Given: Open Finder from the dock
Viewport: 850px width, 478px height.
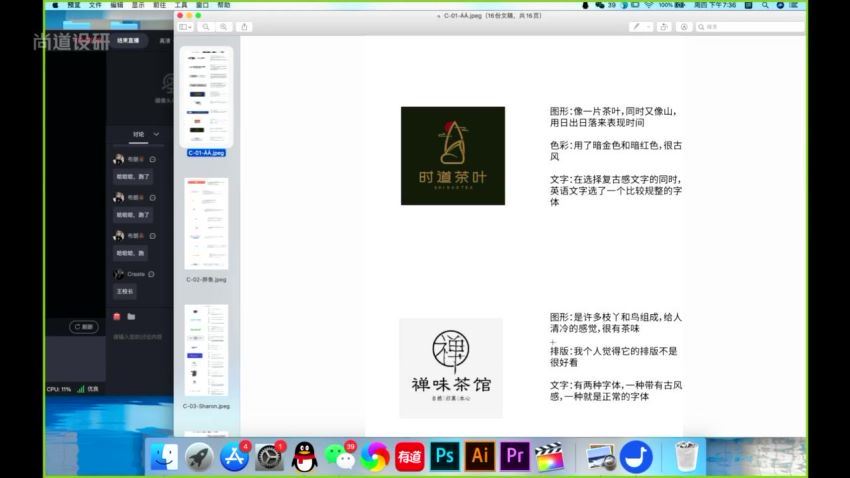Looking at the screenshot, I should [163, 456].
